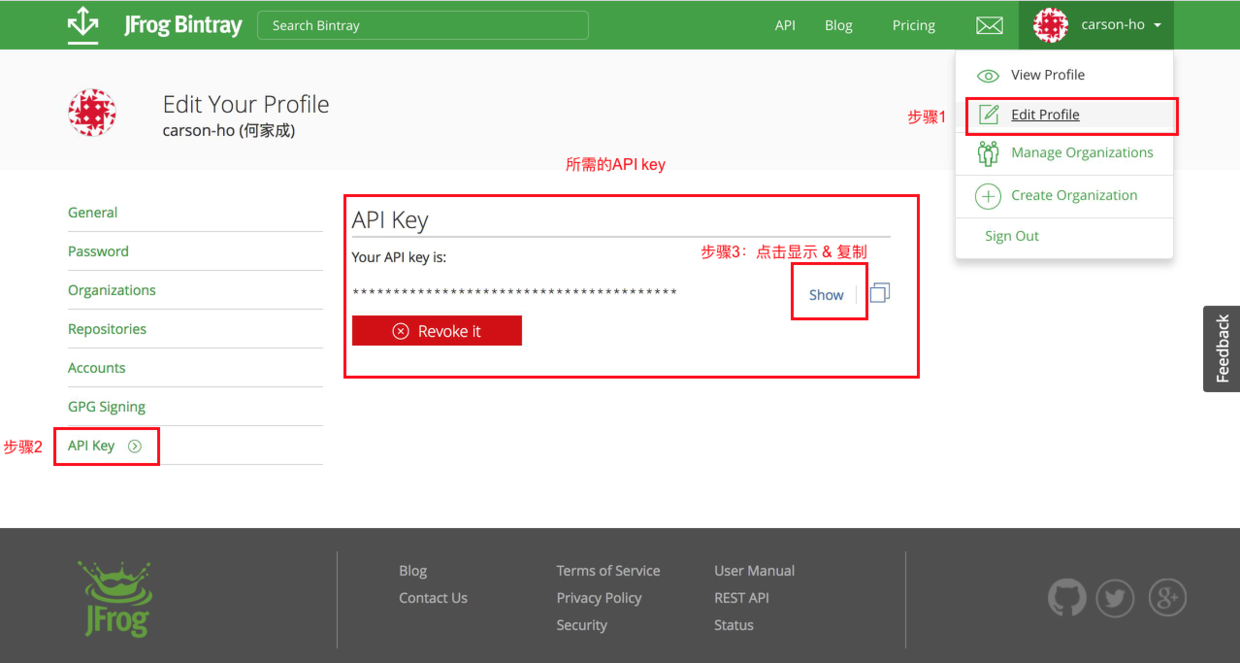
Task: Click Show to reveal the API key
Action: point(826,295)
